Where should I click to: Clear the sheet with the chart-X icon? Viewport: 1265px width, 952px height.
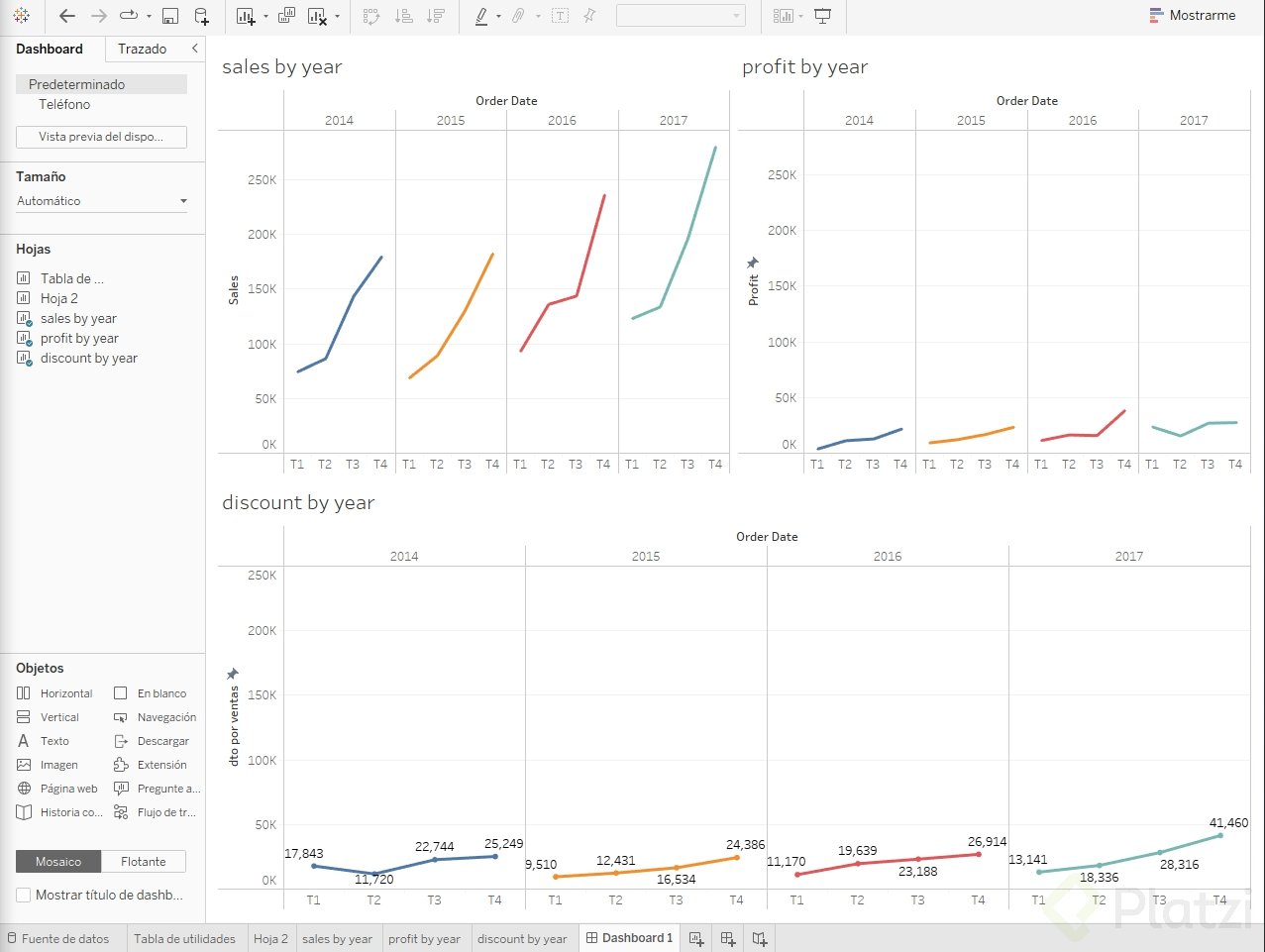(x=317, y=16)
